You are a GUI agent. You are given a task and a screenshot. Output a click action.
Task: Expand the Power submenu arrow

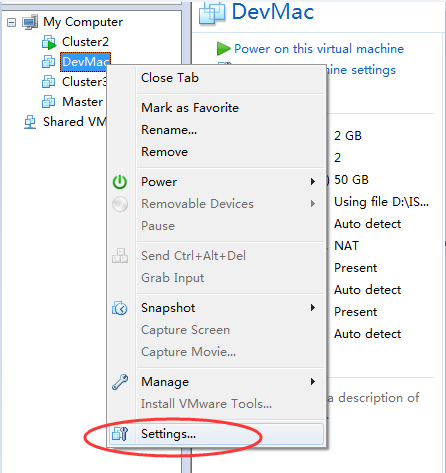(313, 182)
